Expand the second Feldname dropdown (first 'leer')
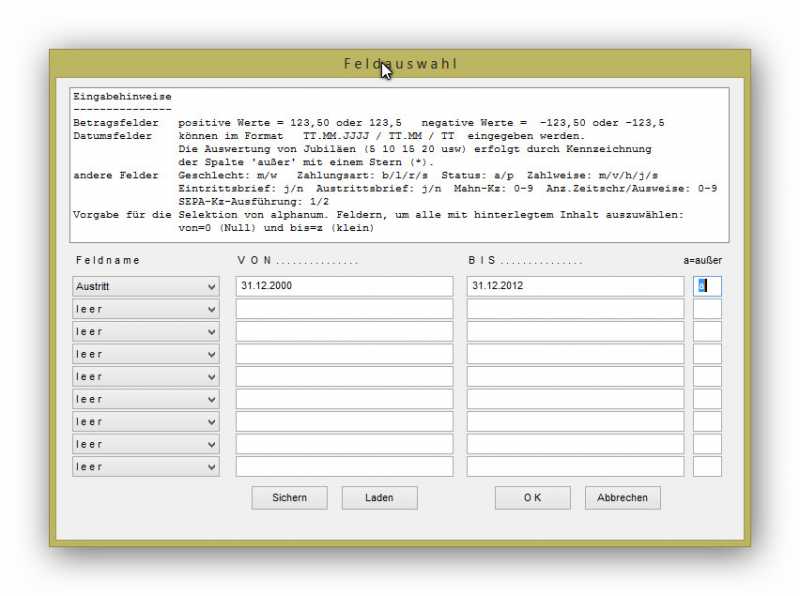The image size is (800, 596). point(146,309)
